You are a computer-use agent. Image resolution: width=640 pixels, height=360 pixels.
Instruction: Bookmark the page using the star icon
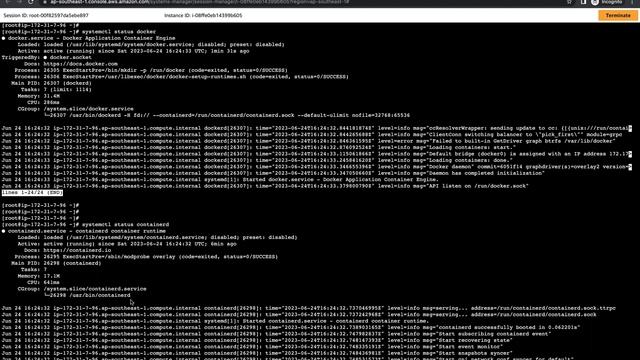[569, 2]
